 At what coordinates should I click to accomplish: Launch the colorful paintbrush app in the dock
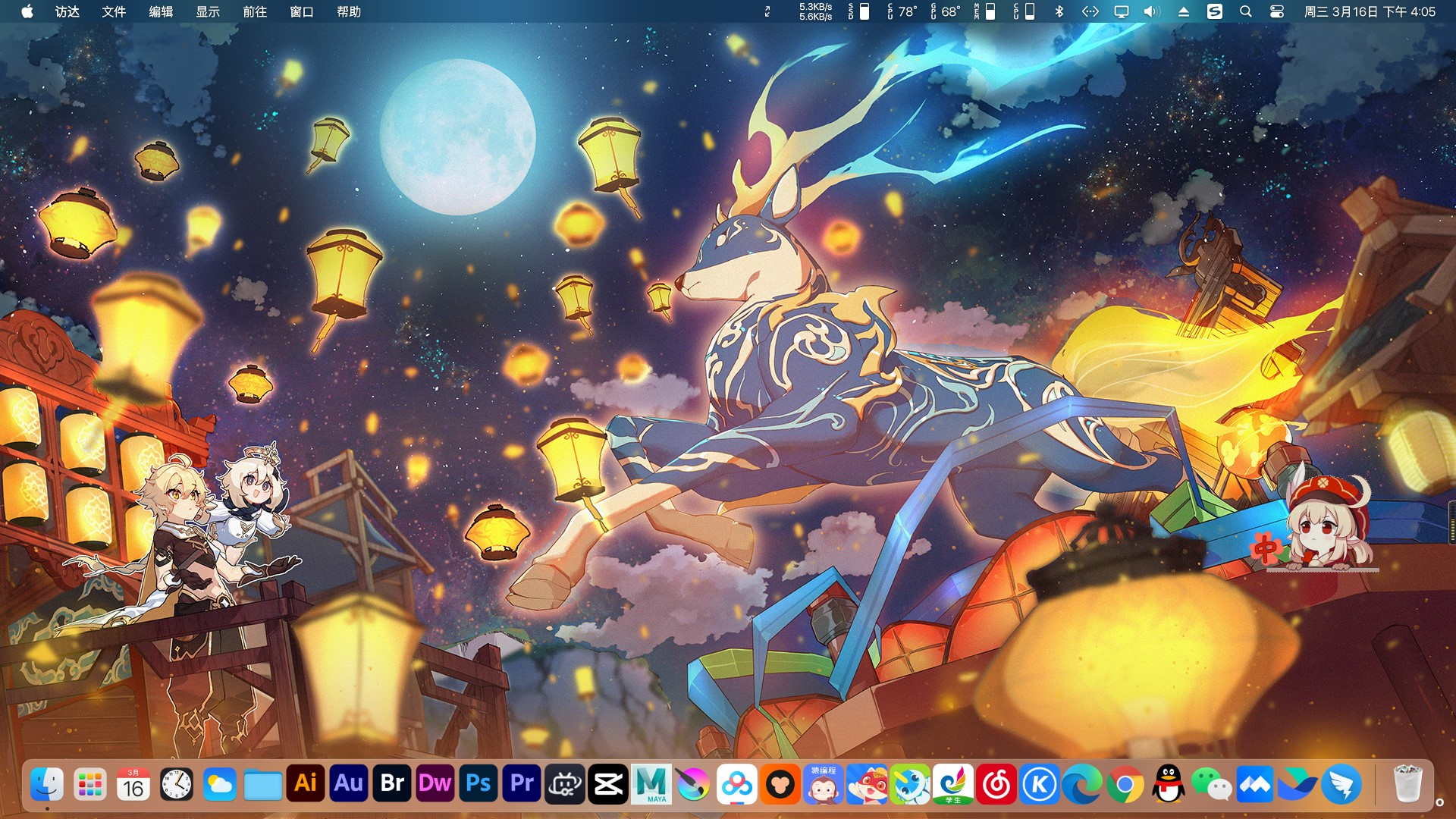(x=694, y=784)
